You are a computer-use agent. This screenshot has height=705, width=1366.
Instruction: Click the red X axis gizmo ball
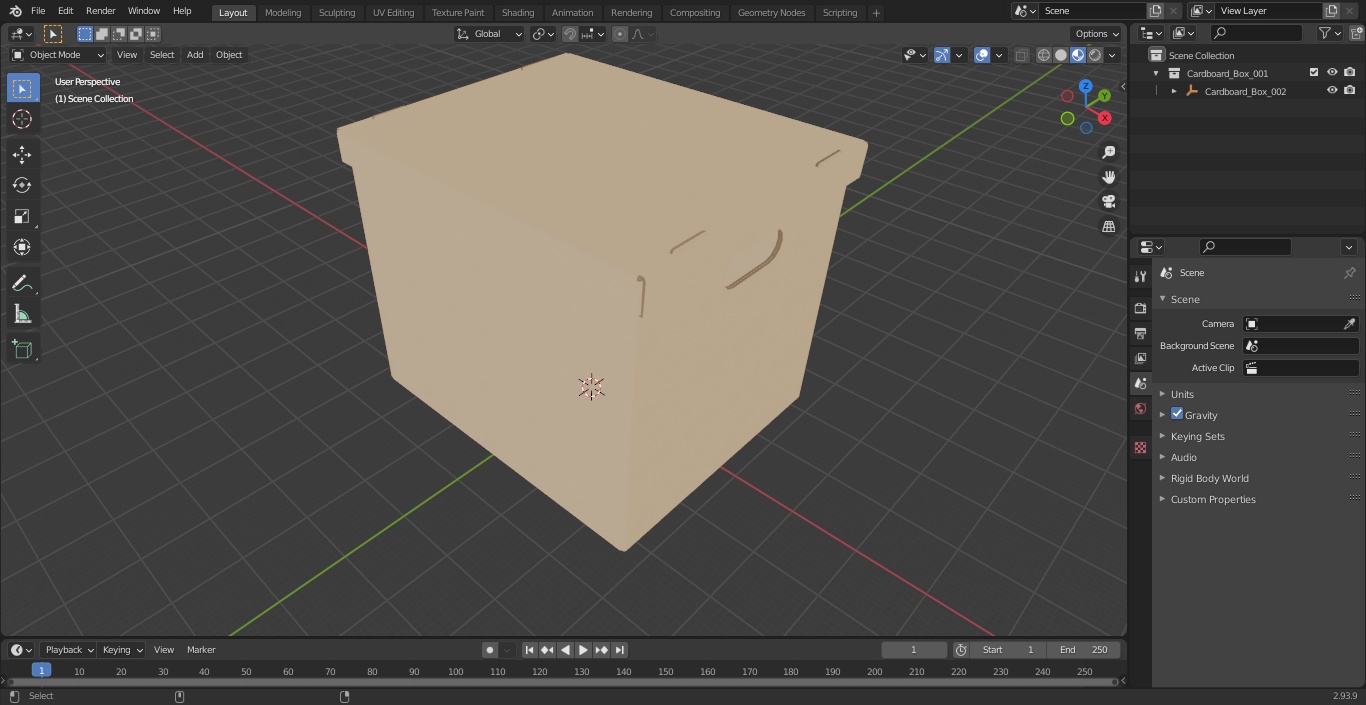[1105, 118]
